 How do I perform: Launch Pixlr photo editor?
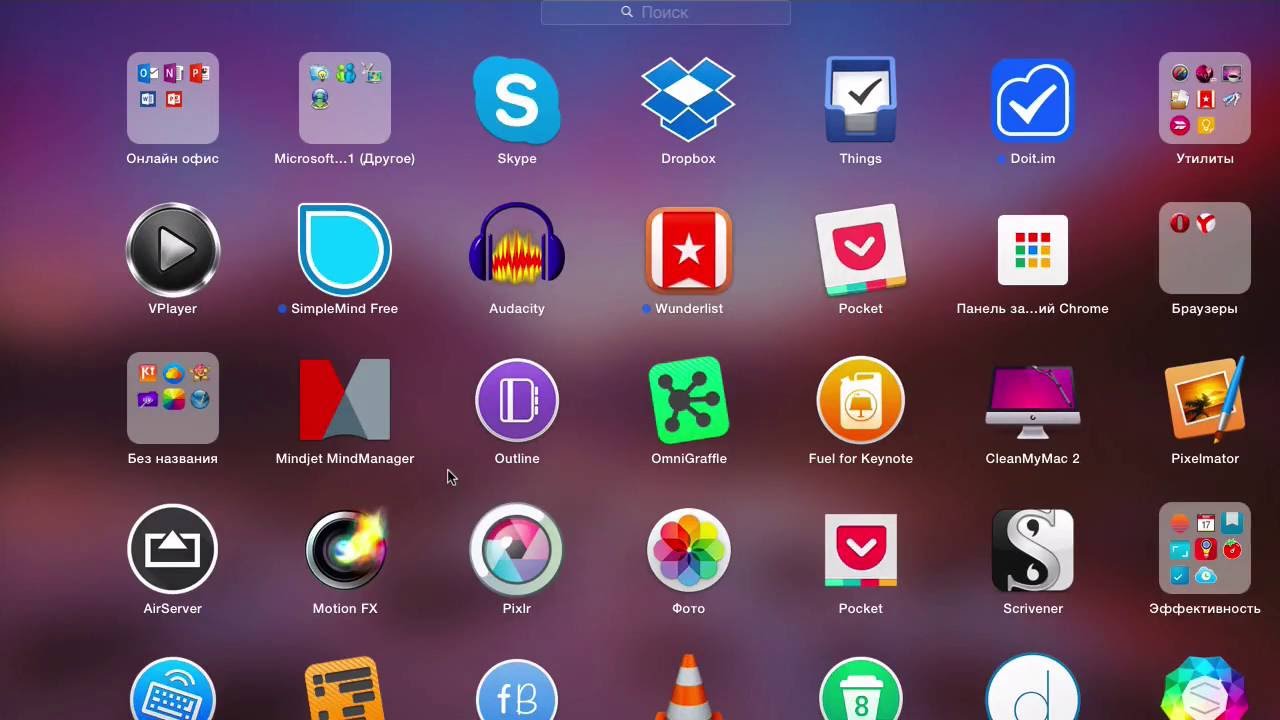517,549
